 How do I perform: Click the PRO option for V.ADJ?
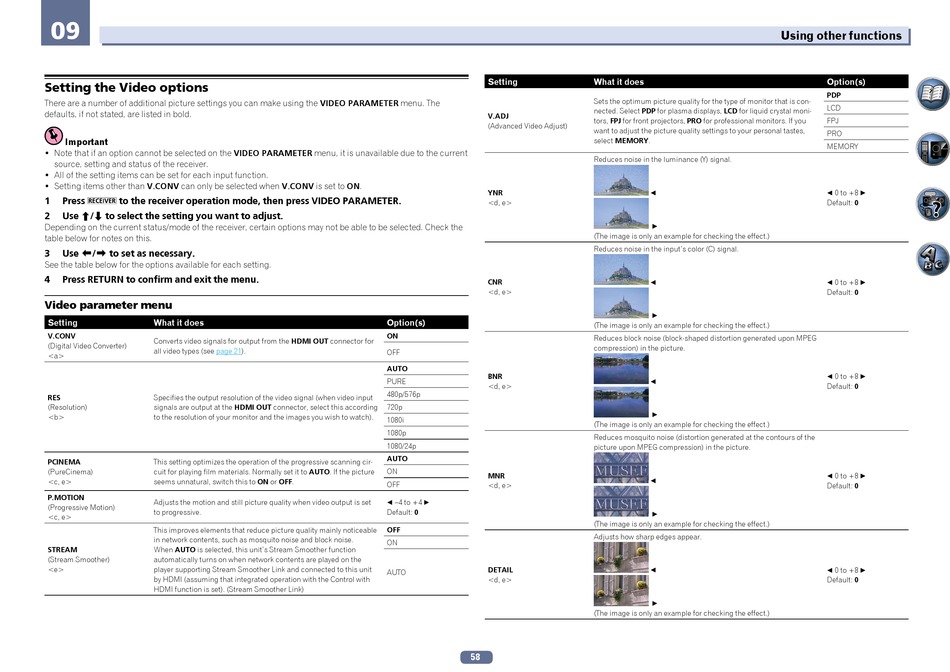834,133
